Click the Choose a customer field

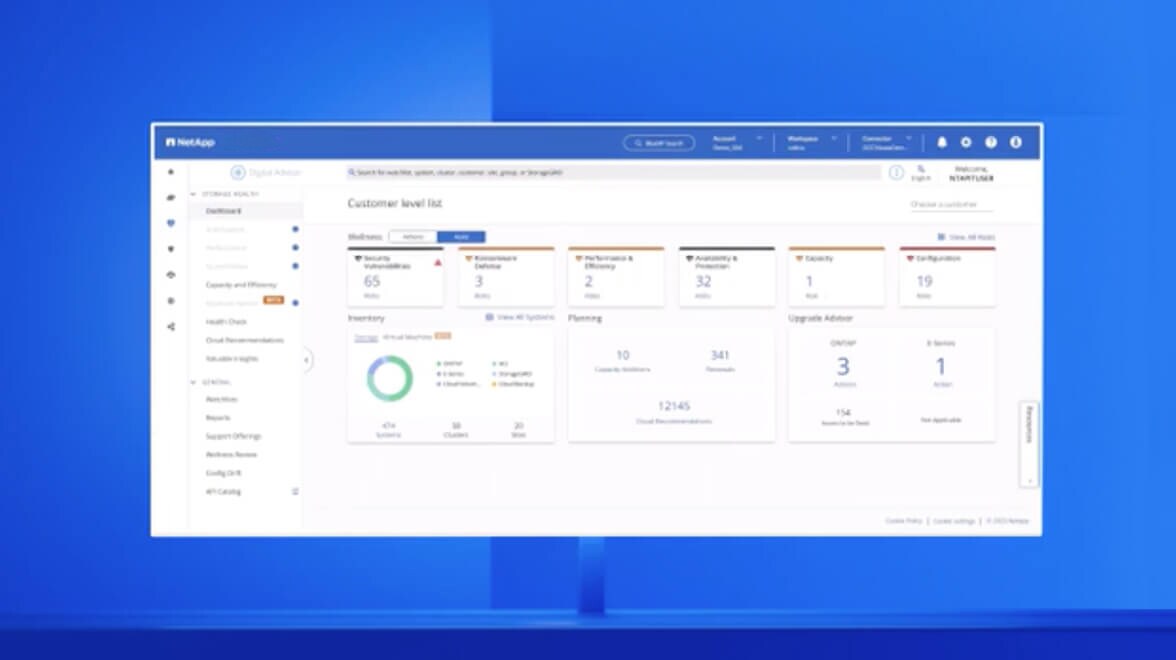tap(950, 205)
